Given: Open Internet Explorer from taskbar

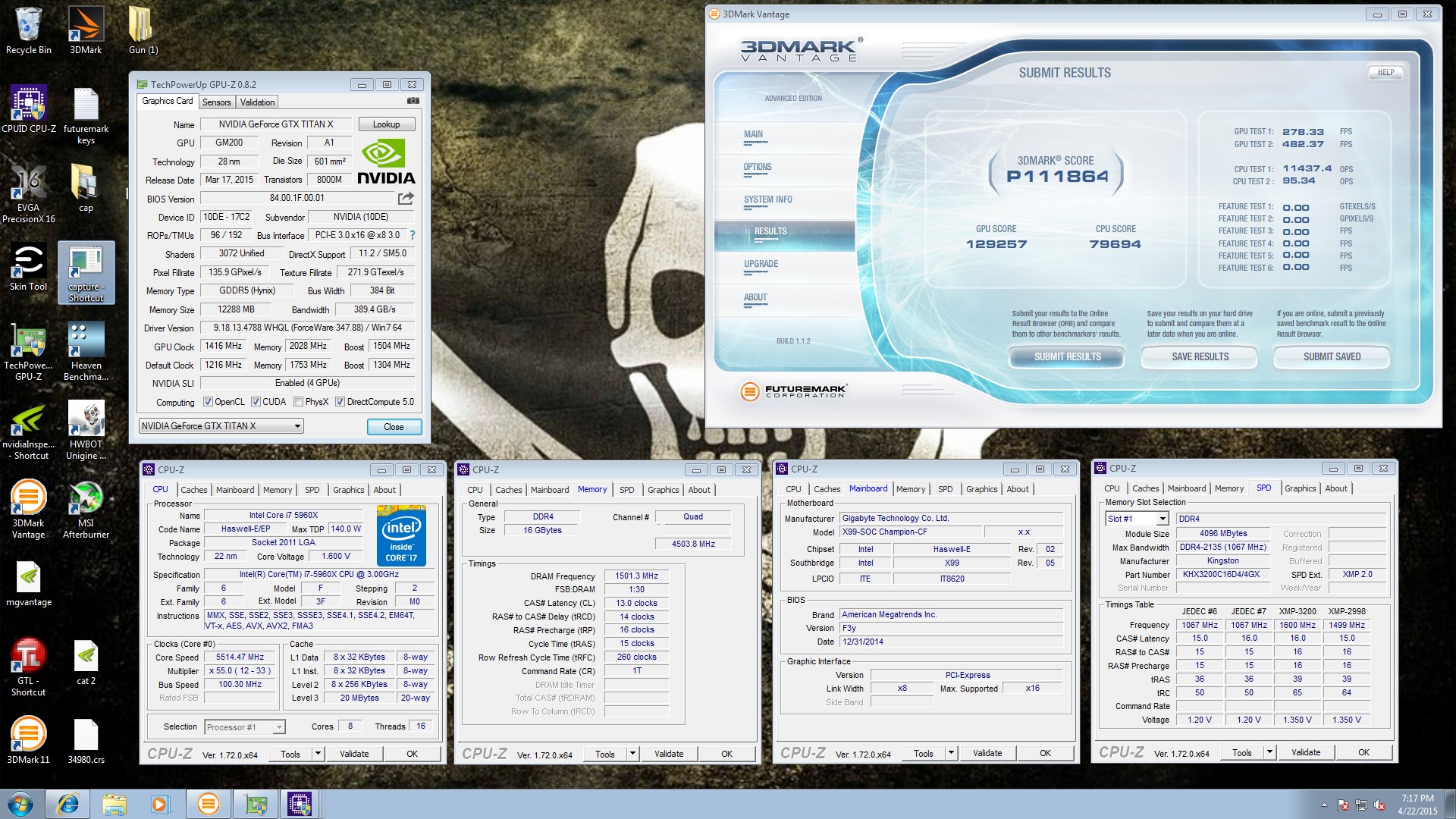Looking at the screenshot, I should [x=67, y=804].
